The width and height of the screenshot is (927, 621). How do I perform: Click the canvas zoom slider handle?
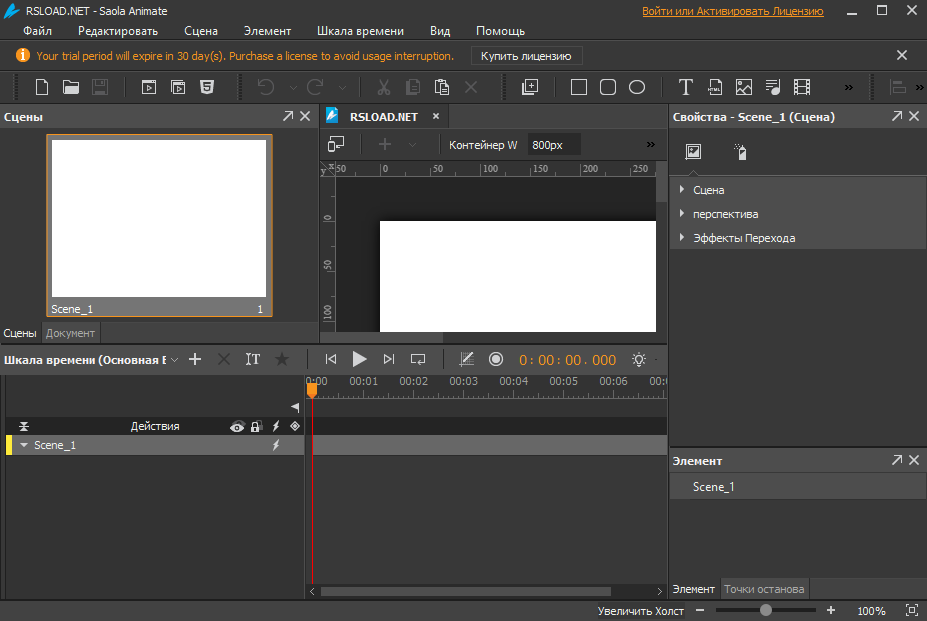tap(766, 610)
